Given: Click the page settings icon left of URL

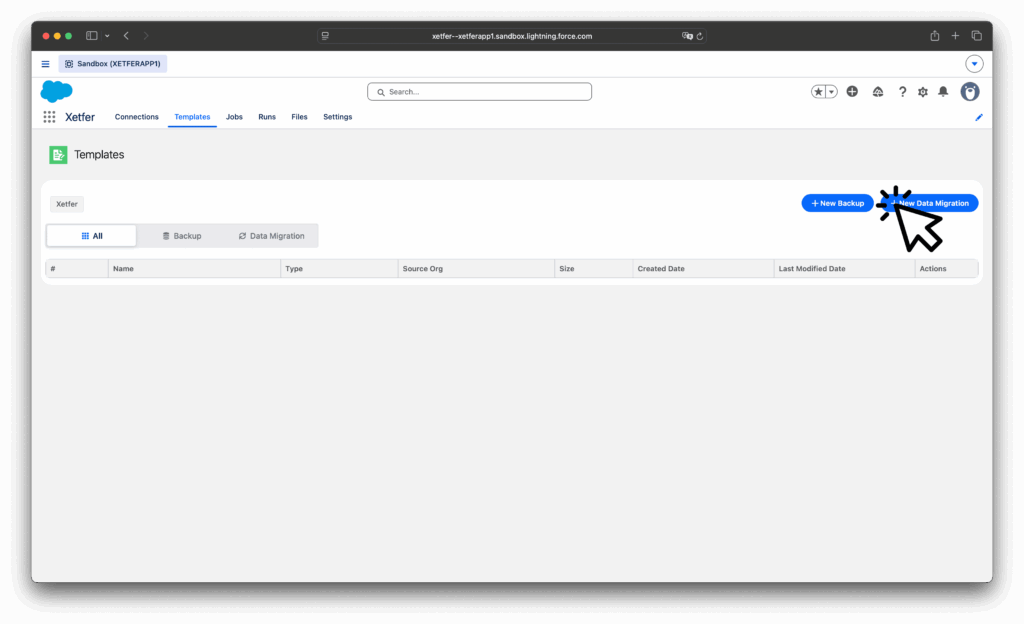Looking at the screenshot, I should pyautogui.click(x=325, y=36).
